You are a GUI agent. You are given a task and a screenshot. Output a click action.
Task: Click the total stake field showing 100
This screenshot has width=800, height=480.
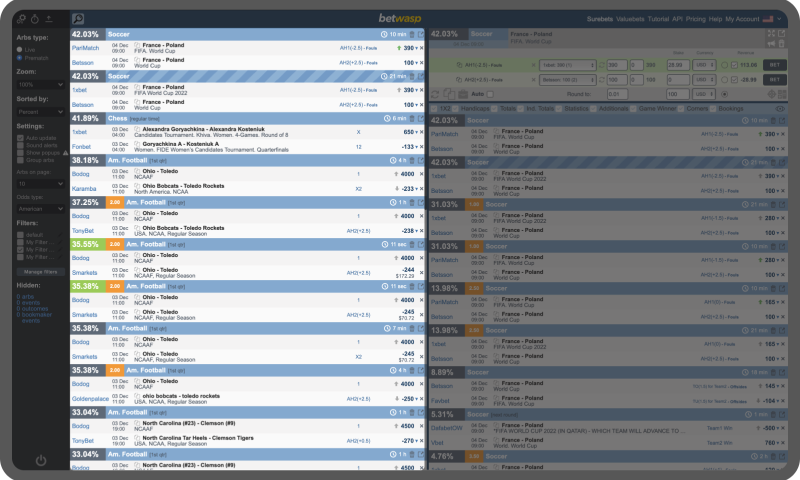(x=679, y=94)
